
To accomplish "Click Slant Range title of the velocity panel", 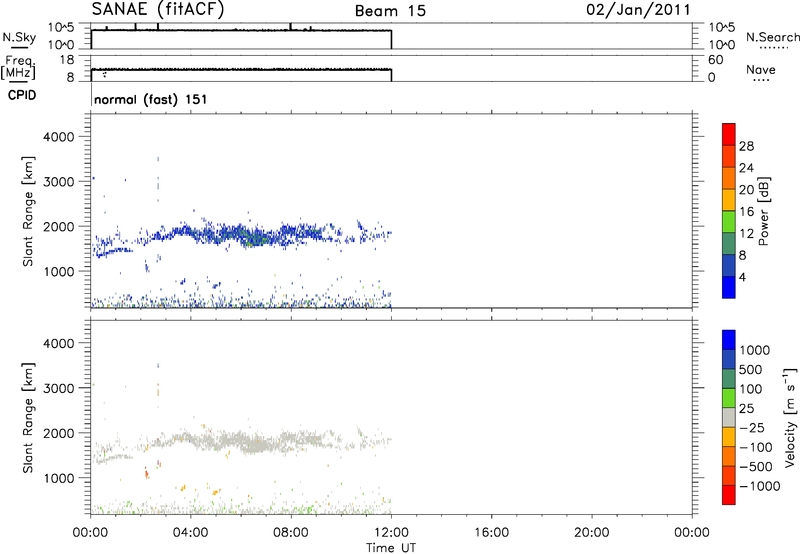I will click(x=28, y=418).
